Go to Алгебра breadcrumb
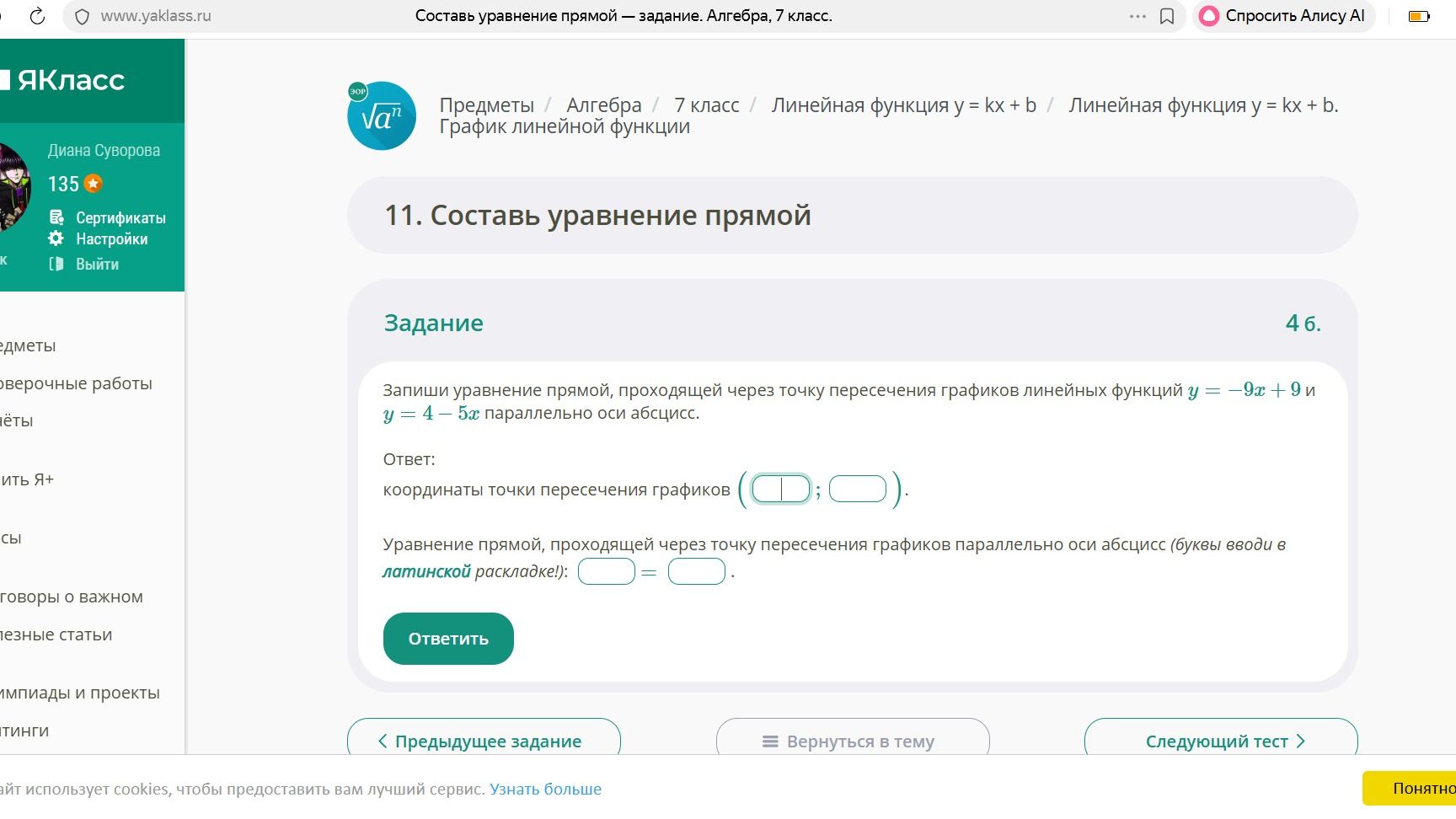Screen dimensions: 1456x819 click(x=603, y=105)
